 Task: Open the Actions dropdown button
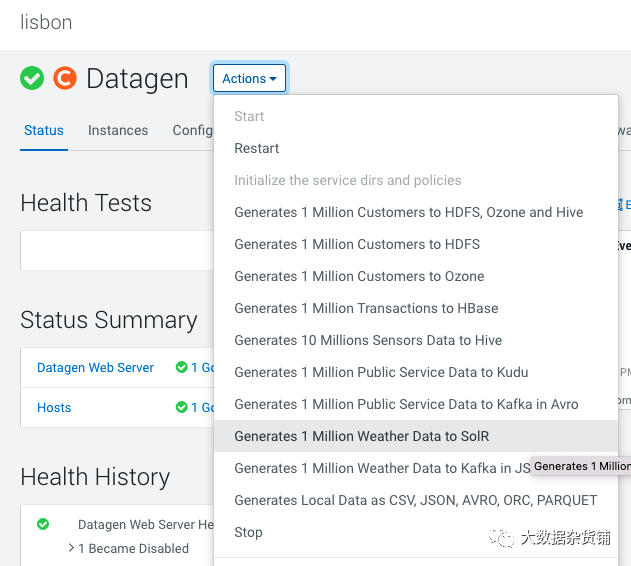(249, 79)
